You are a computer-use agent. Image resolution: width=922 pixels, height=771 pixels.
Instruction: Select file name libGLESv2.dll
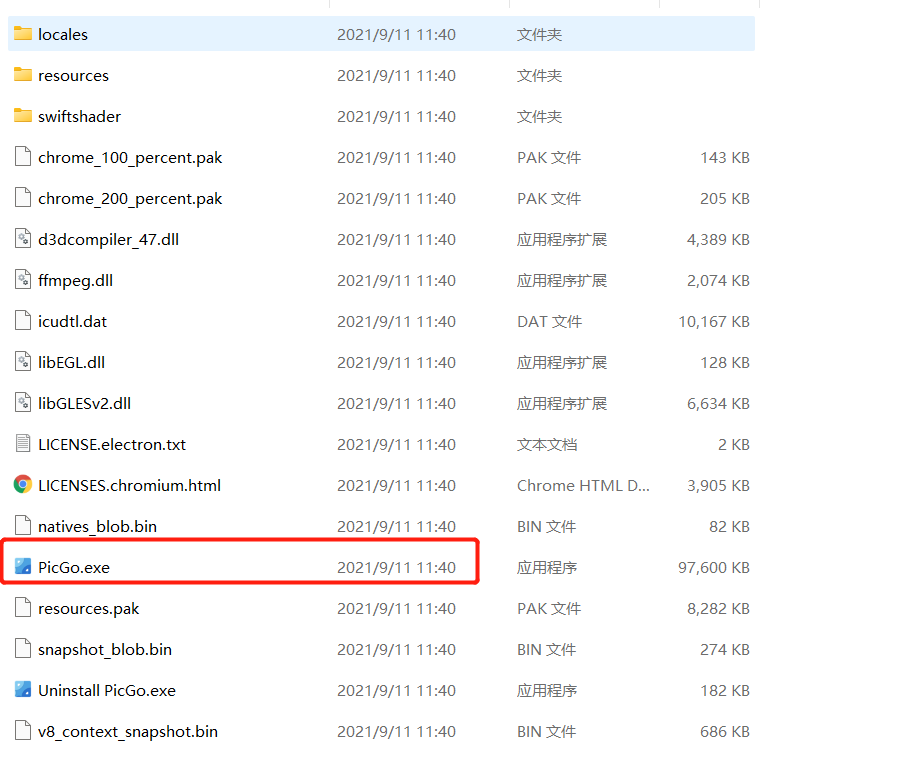[85, 404]
